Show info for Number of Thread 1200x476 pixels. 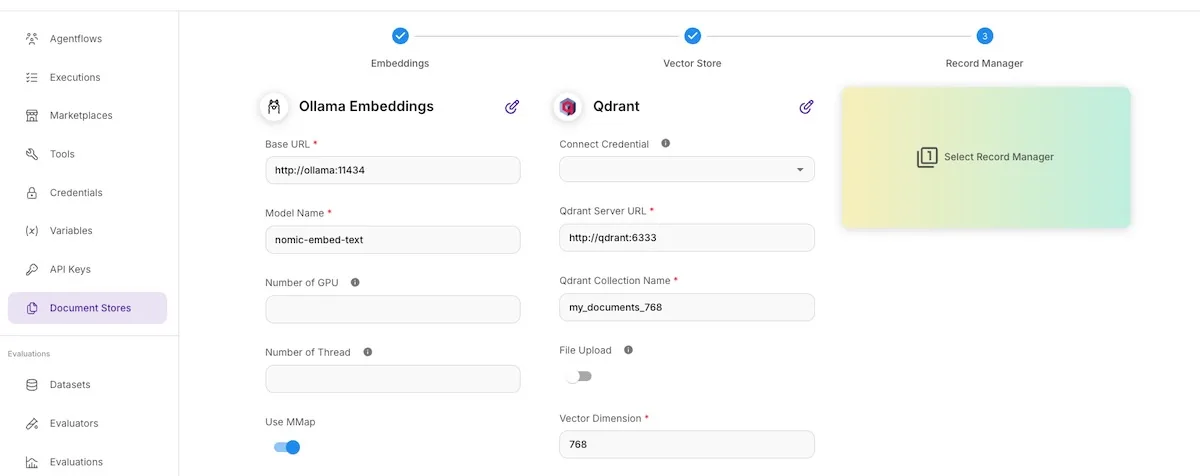click(x=368, y=352)
